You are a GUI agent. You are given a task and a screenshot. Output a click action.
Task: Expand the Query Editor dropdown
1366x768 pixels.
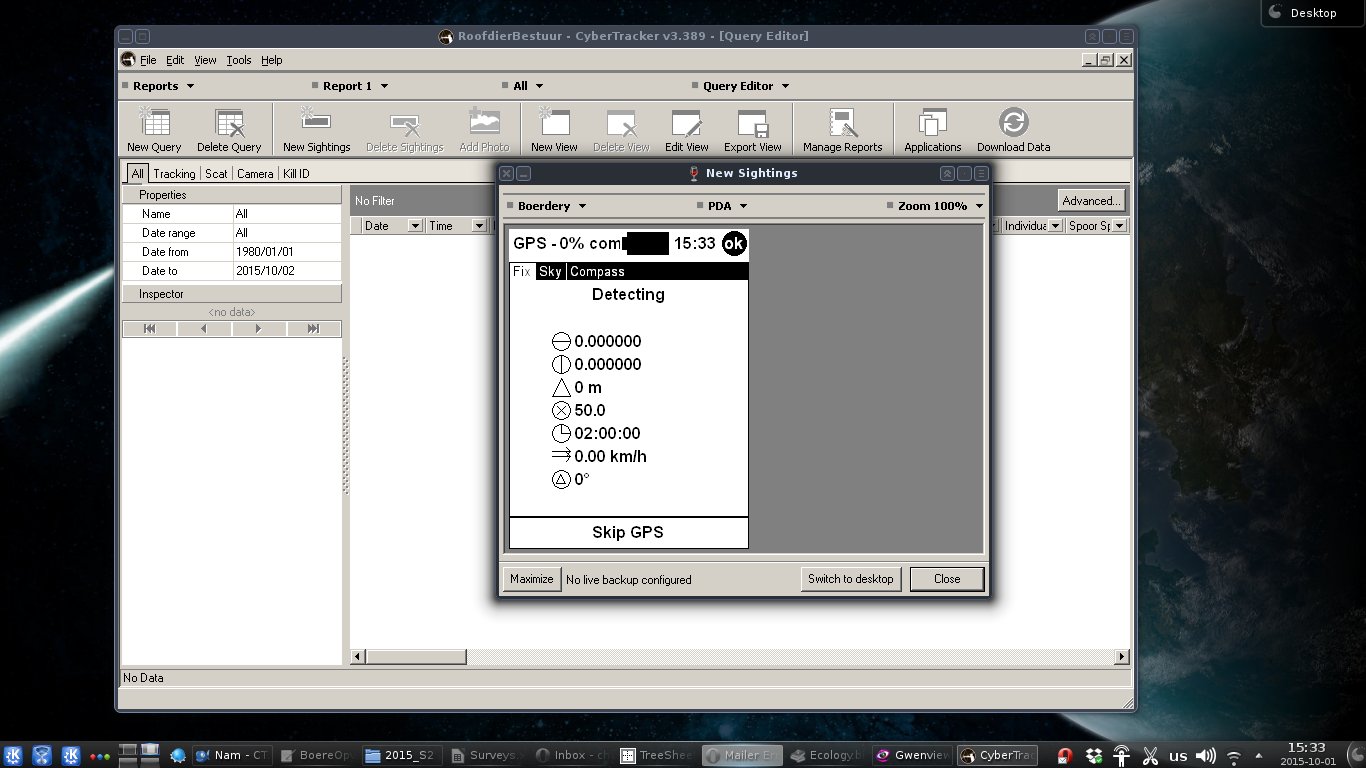(x=745, y=86)
